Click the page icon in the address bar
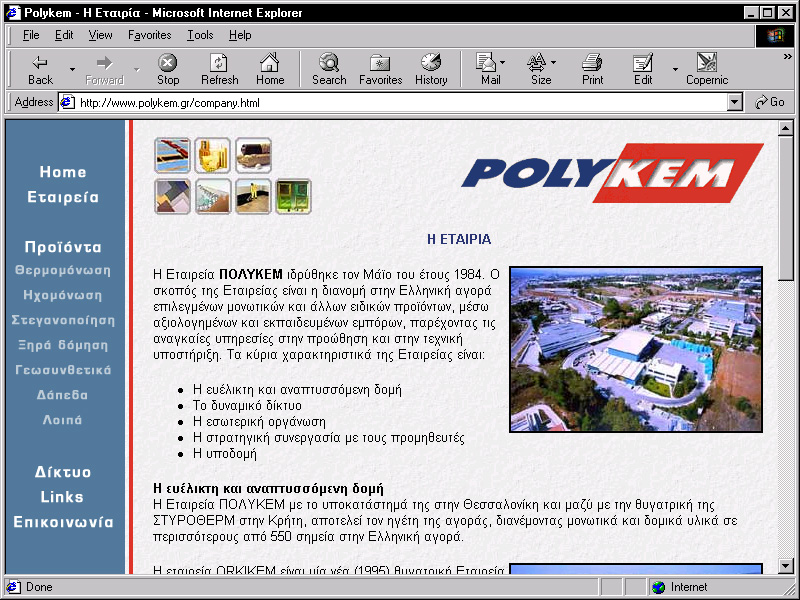Image resolution: width=800 pixels, height=600 pixels. [67, 103]
